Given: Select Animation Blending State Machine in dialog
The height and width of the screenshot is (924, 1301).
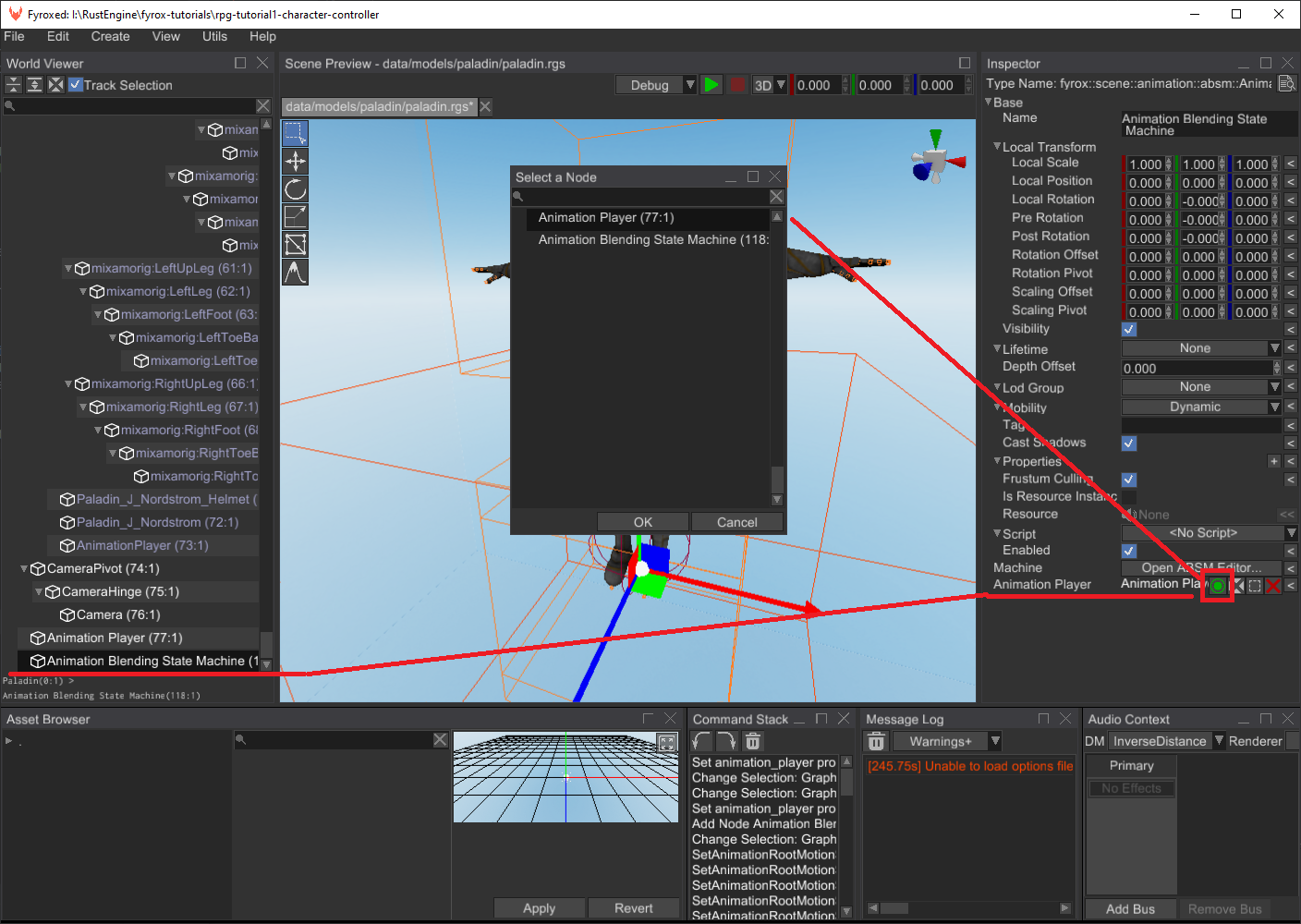Looking at the screenshot, I should pos(648,240).
